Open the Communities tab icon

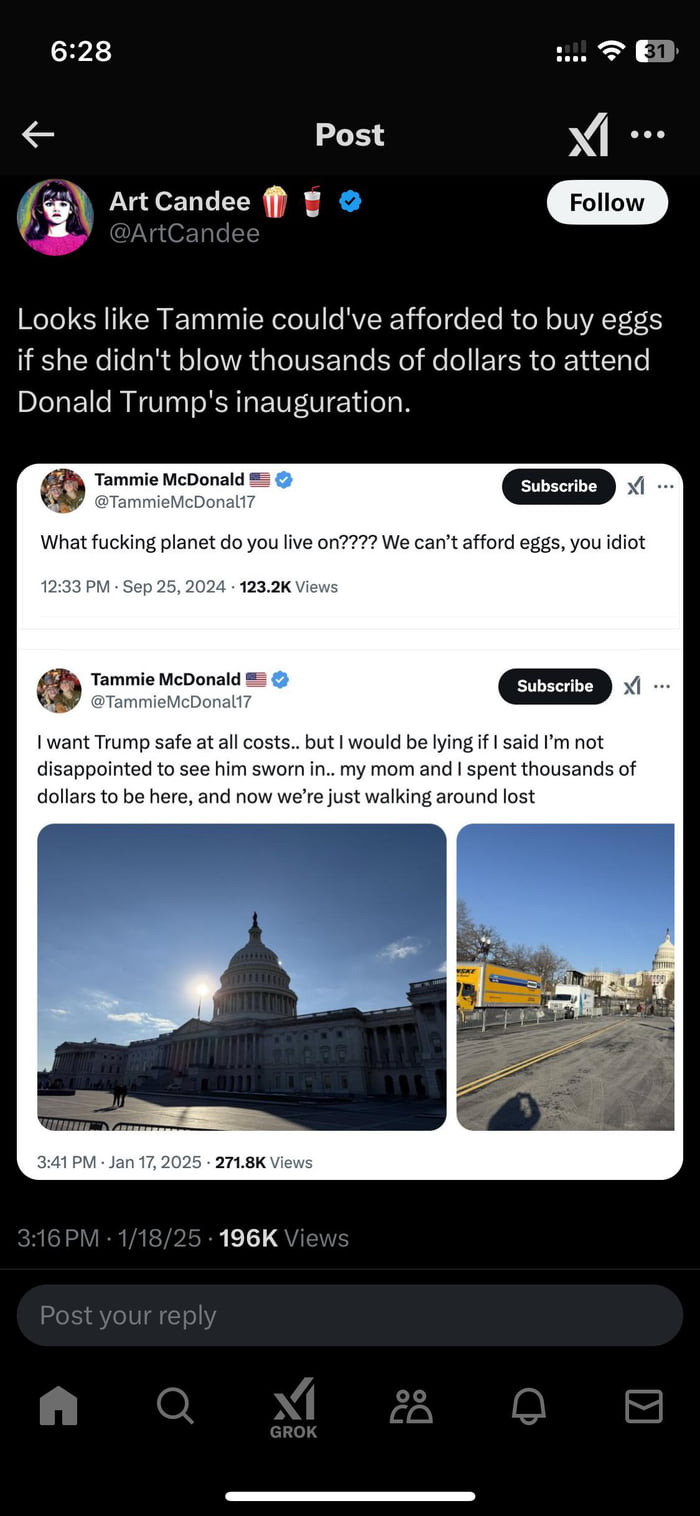(x=411, y=1406)
